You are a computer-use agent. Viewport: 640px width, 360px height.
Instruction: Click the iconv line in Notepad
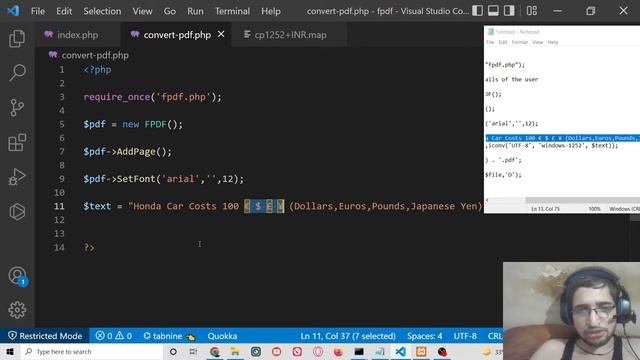click(x=551, y=145)
